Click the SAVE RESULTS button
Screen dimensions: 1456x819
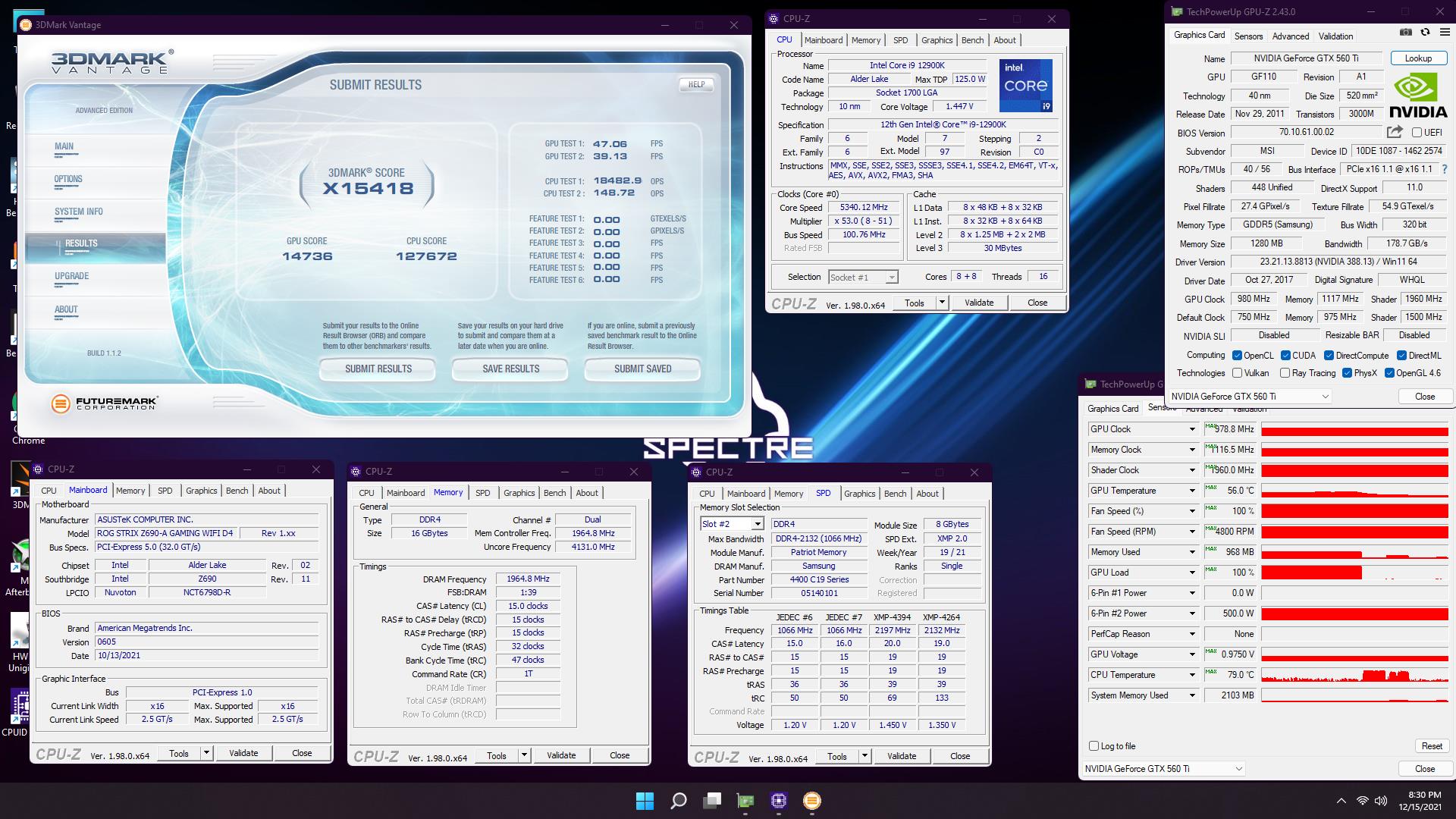coord(510,369)
